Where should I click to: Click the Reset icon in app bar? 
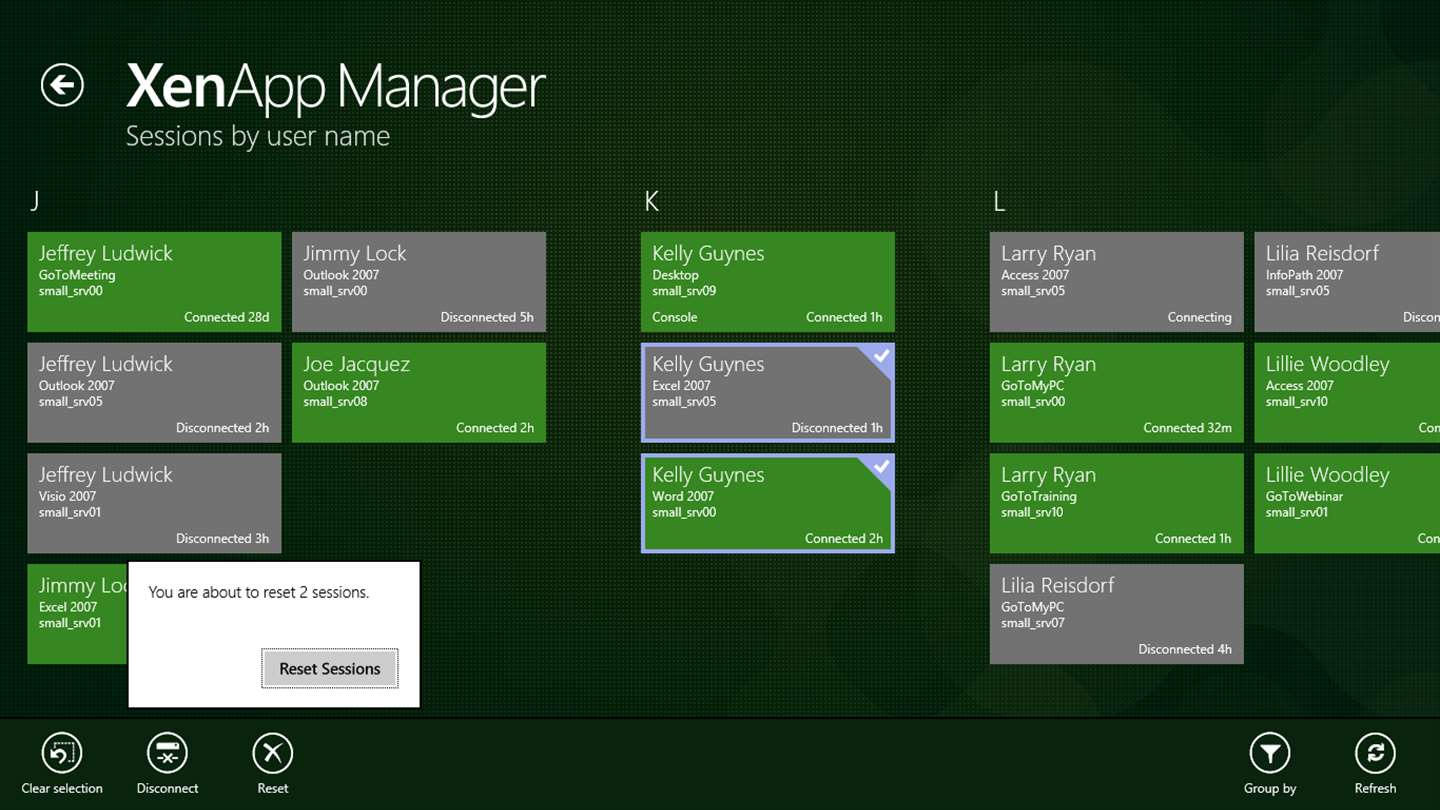(272, 753)
